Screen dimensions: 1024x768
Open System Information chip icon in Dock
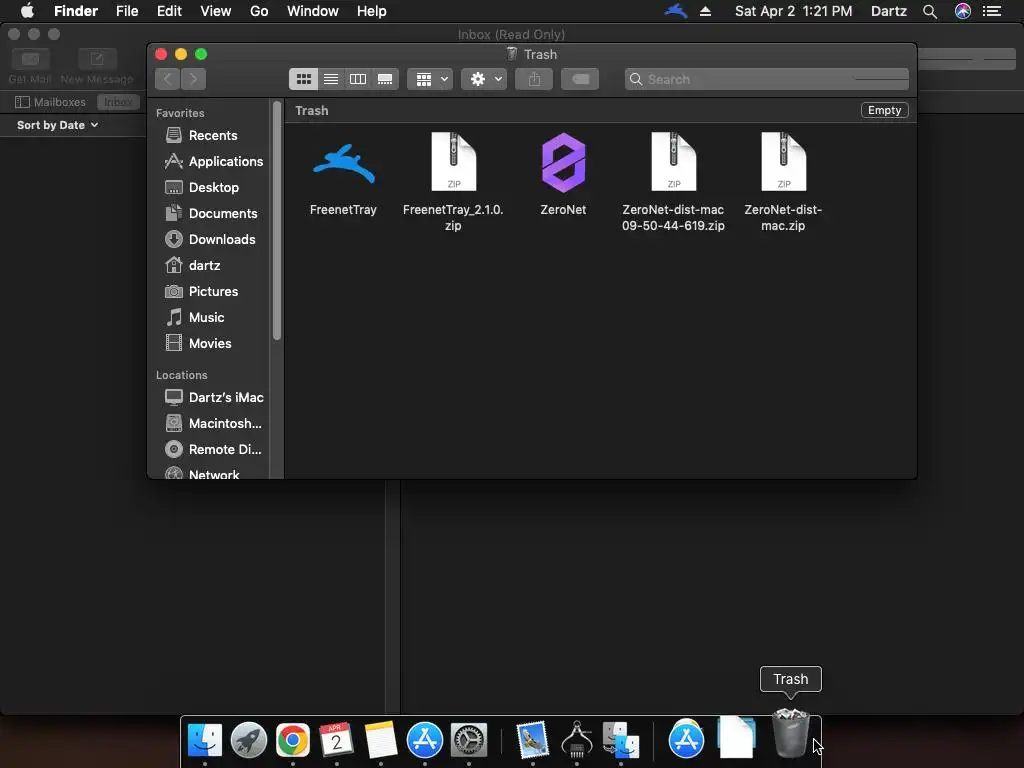pos(577,740)
